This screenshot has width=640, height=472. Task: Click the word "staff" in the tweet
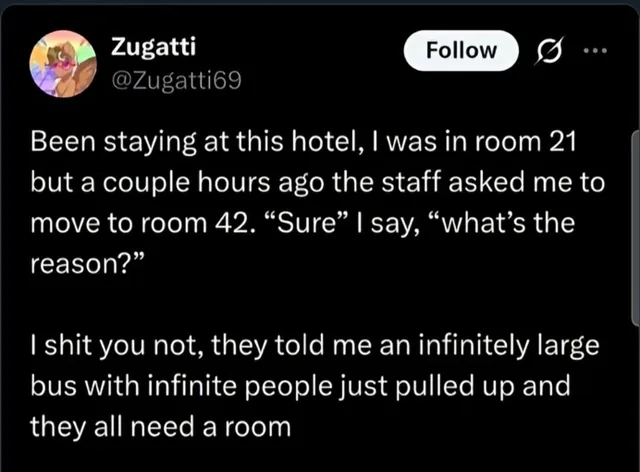click(412, 182)
